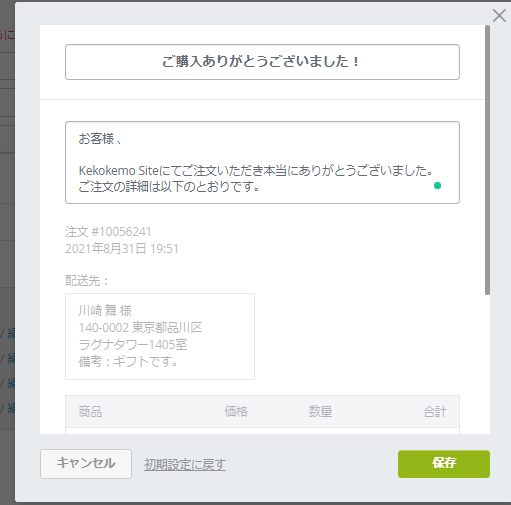Place cursor on the お客様、 greeting line
This screenshot has height=505, width=511.
[x=100, y=139]
